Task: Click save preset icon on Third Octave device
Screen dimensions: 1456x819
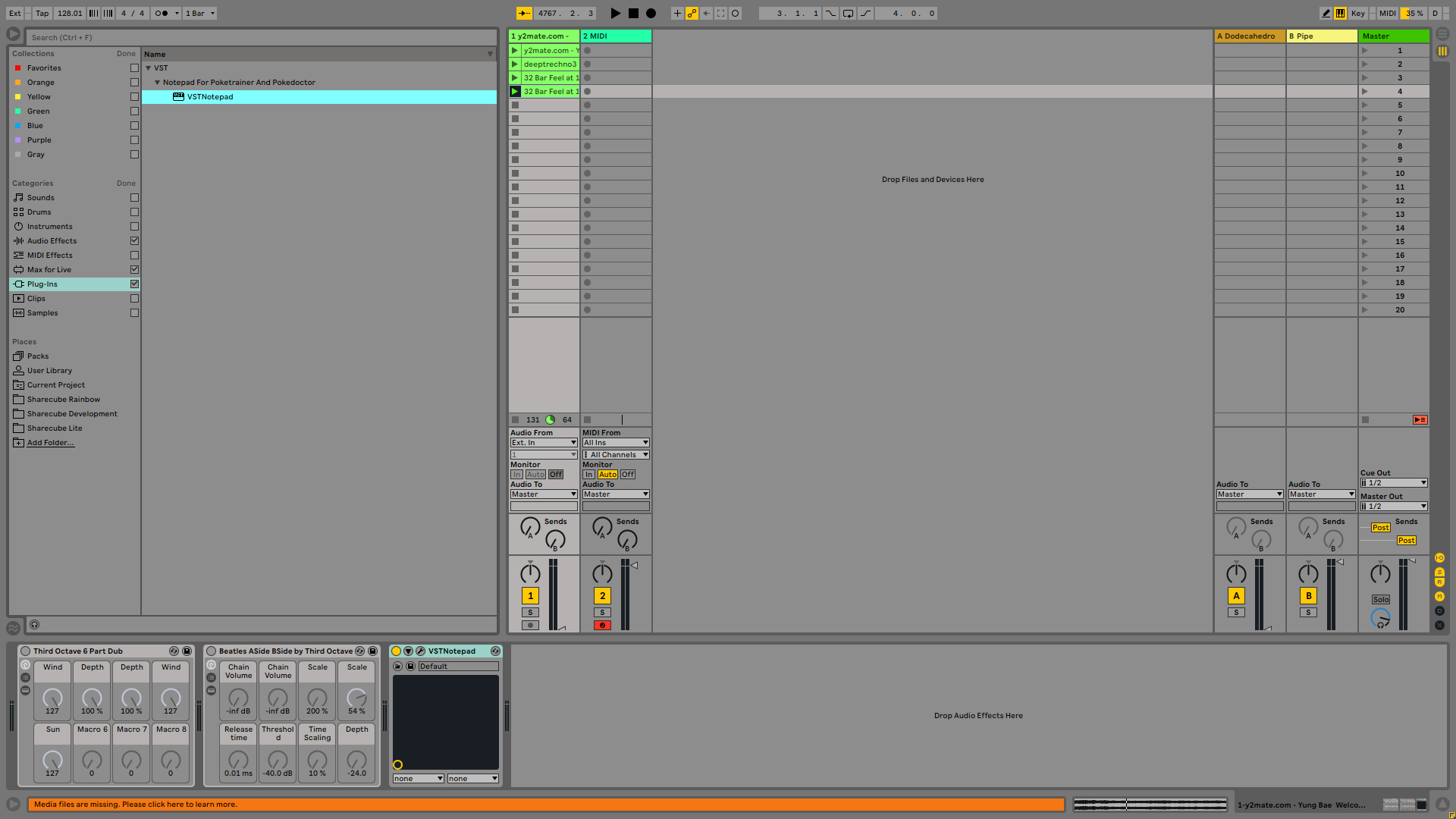Action: click(x=187, y=651)
